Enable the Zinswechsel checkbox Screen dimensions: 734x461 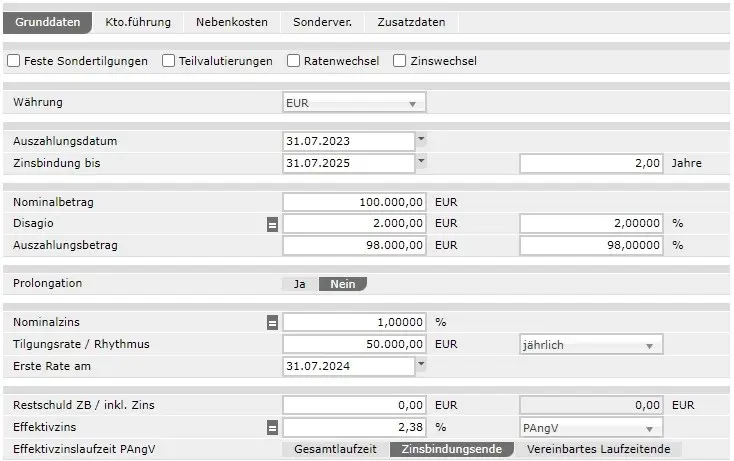(400, 61)
